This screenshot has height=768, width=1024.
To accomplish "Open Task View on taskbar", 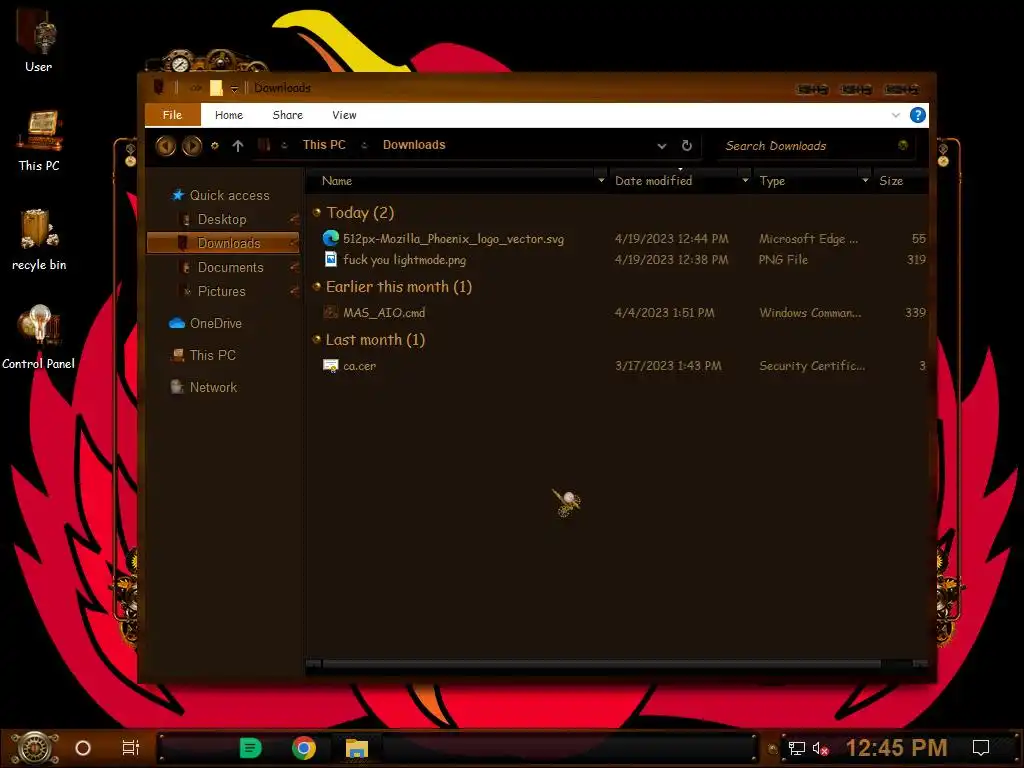I will click(x=131, y=748).
